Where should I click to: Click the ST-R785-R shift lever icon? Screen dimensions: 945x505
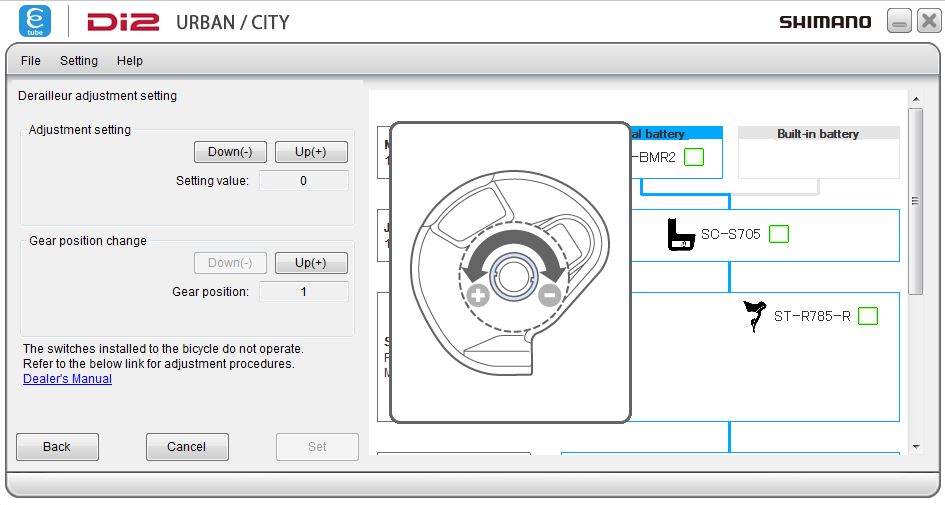[754, 316]
